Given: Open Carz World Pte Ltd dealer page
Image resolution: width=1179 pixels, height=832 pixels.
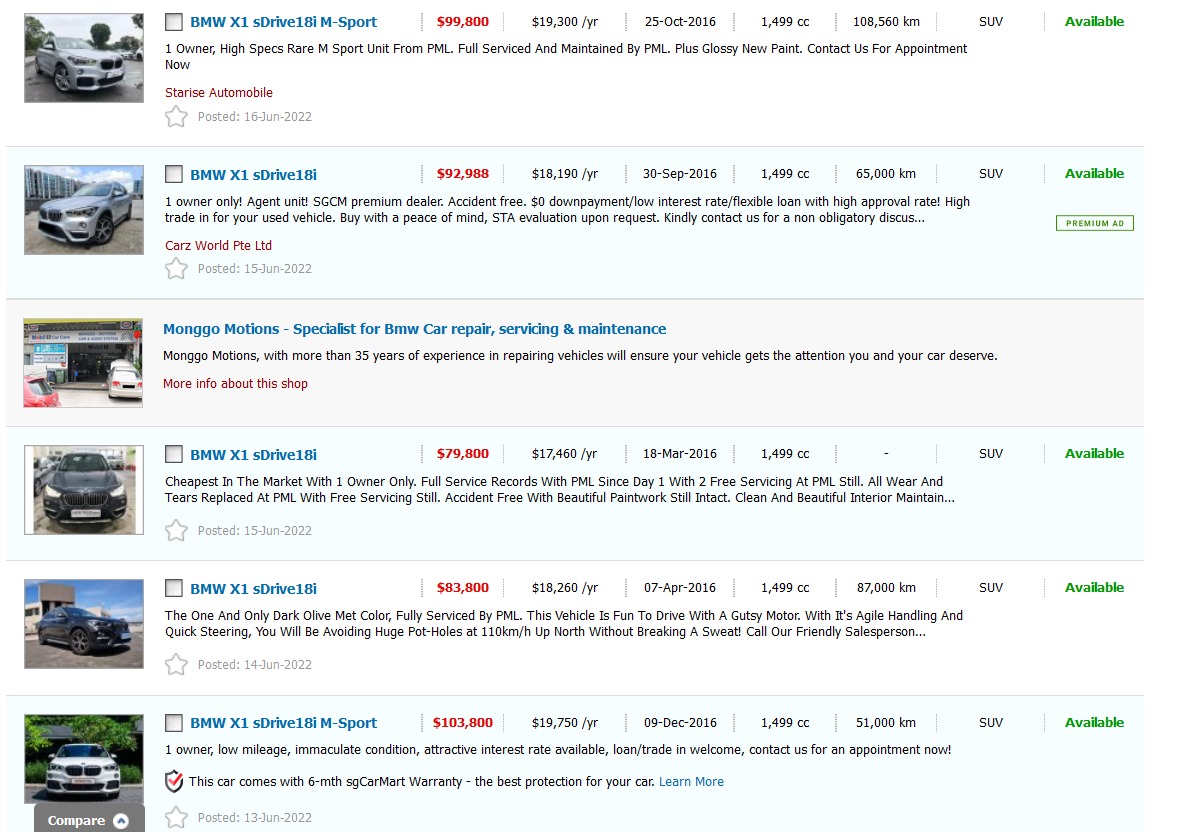Looking at the screenshot, I should (218, 245).
